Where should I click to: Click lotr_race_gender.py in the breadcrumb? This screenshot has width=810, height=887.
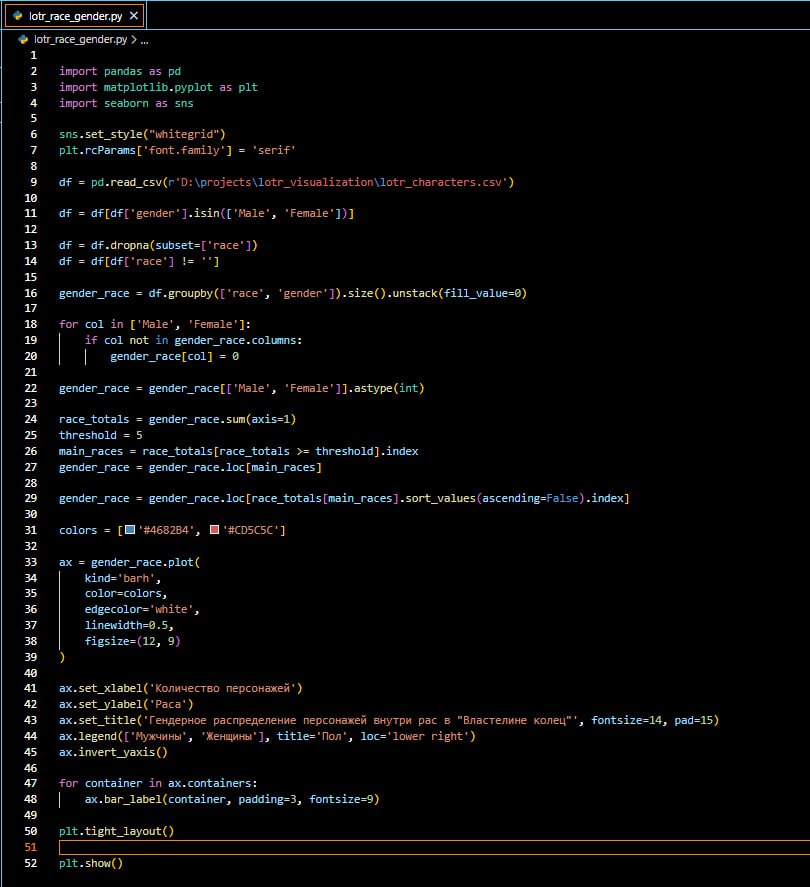[80, 40]
